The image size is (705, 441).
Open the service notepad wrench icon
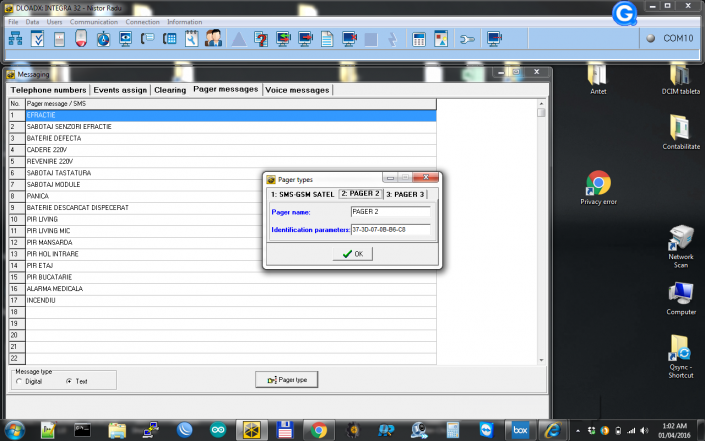pyautogui.click(x=192, y=39)
